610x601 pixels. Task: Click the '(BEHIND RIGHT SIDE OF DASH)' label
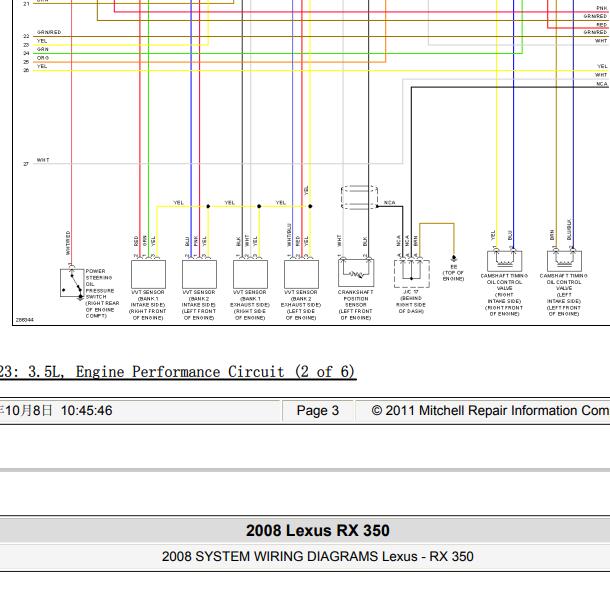pyautogui.click(x=411, y=305)
